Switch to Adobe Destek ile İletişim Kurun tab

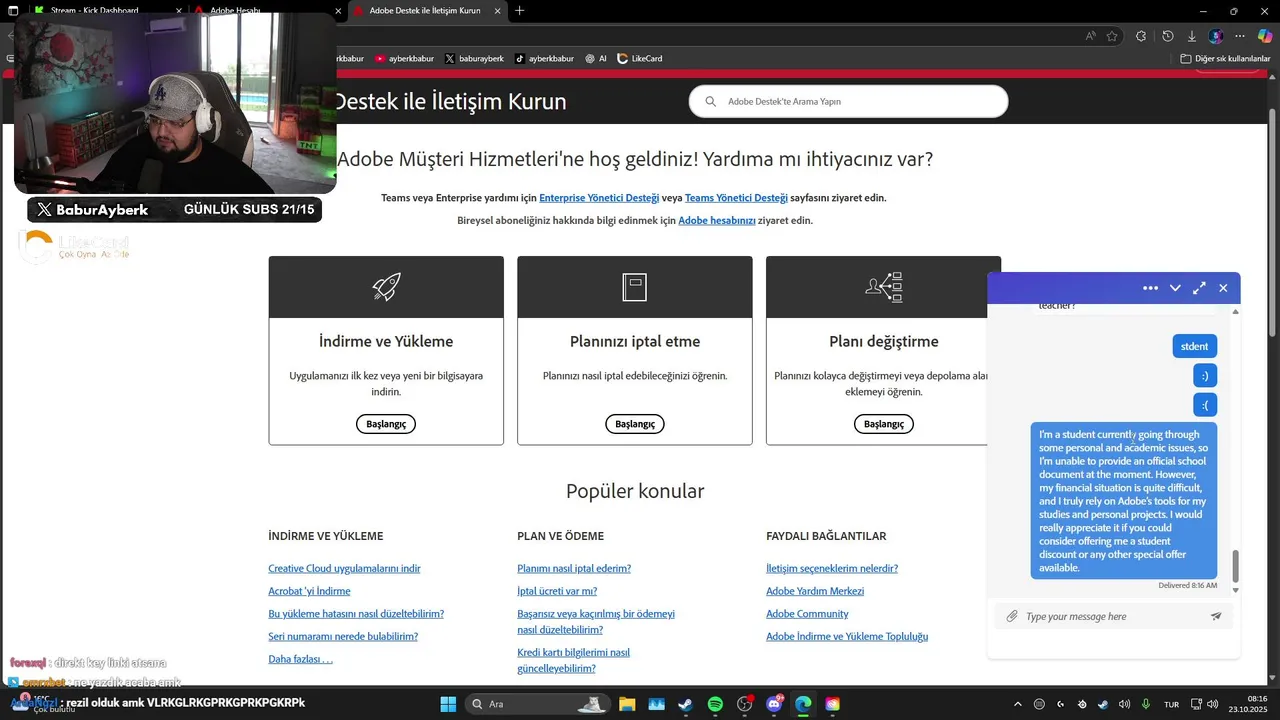click(x=425, y=10)
